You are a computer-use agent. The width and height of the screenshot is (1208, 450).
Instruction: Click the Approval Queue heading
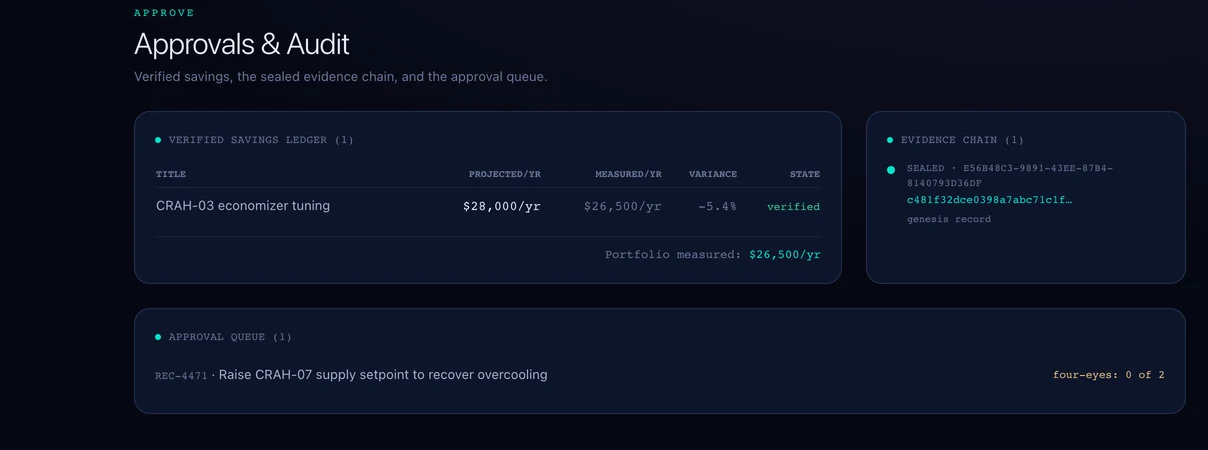pyautogui.click(x=230, y=337)
